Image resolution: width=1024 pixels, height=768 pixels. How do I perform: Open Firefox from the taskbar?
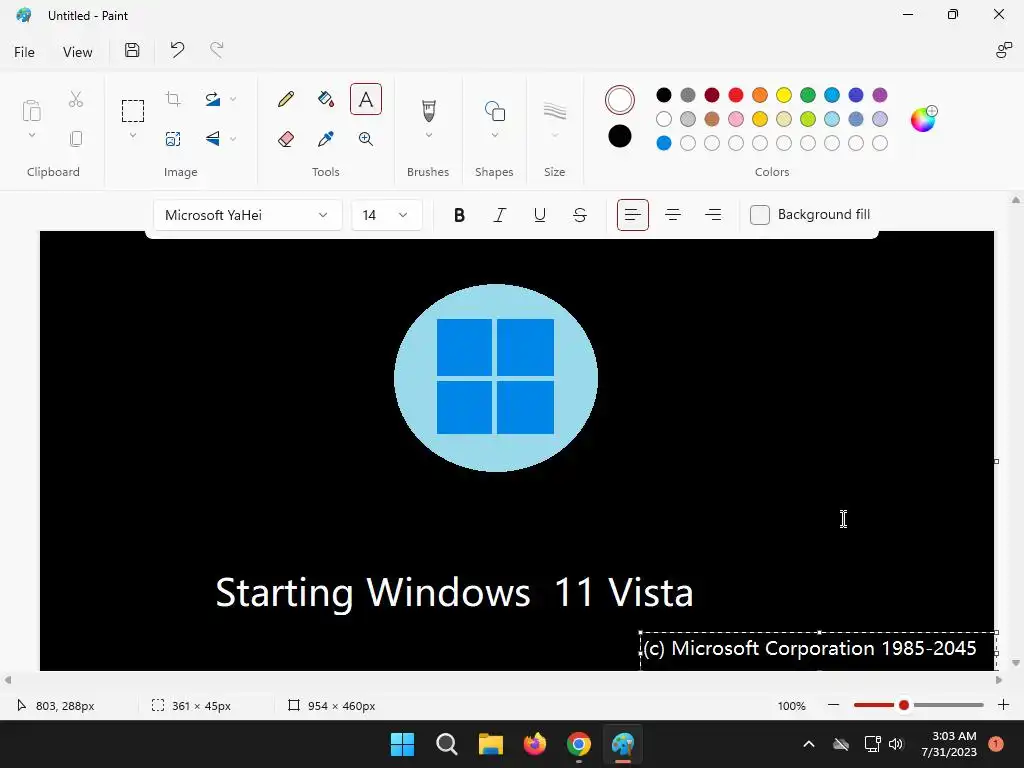pos(535,744)
